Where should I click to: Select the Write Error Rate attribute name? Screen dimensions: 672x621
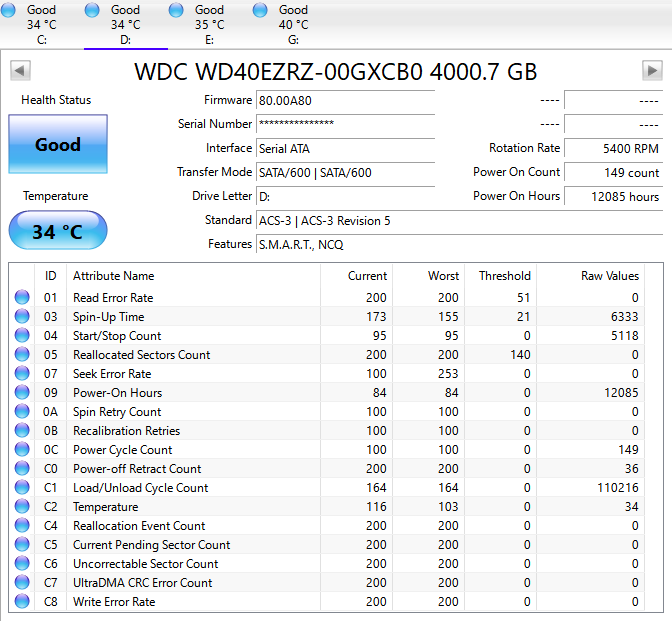click(x=114, y=602)
